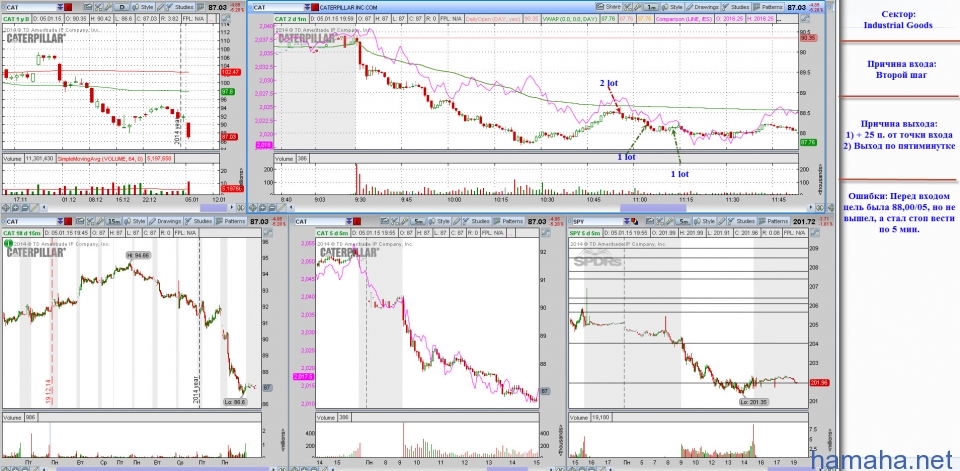Open wrench settings in 15-minute CAT chart
This screenshot has width=960, height=471.
pyautogui.click(x=100, y=221)
